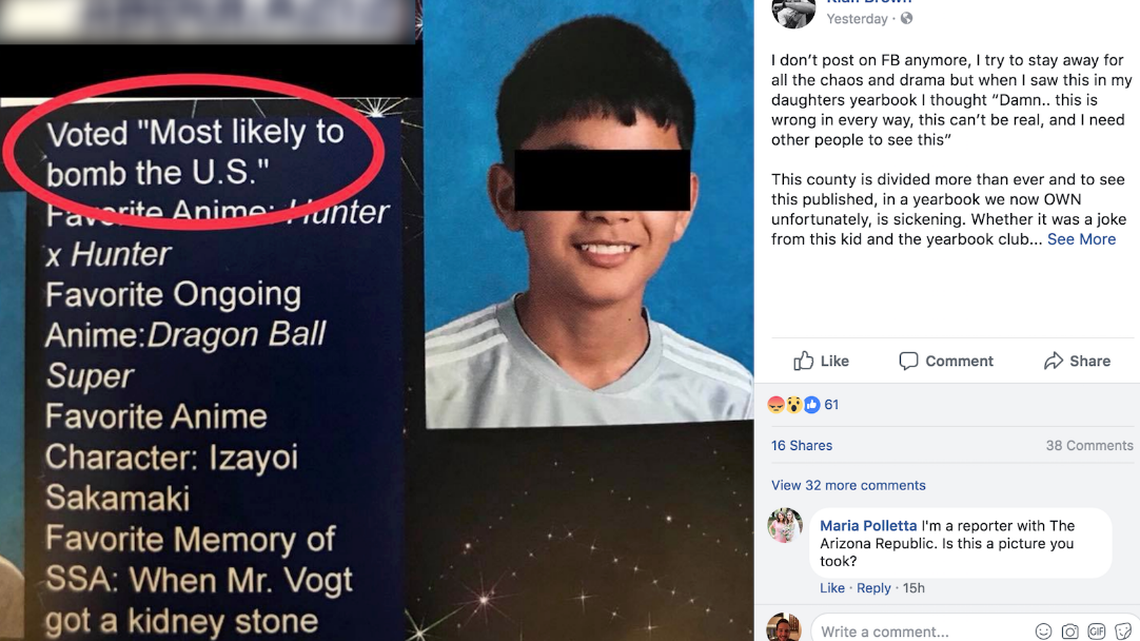Insert a GIF using GIF icon
This screenshot has width=1140, height=641.
coord(1096,632)
